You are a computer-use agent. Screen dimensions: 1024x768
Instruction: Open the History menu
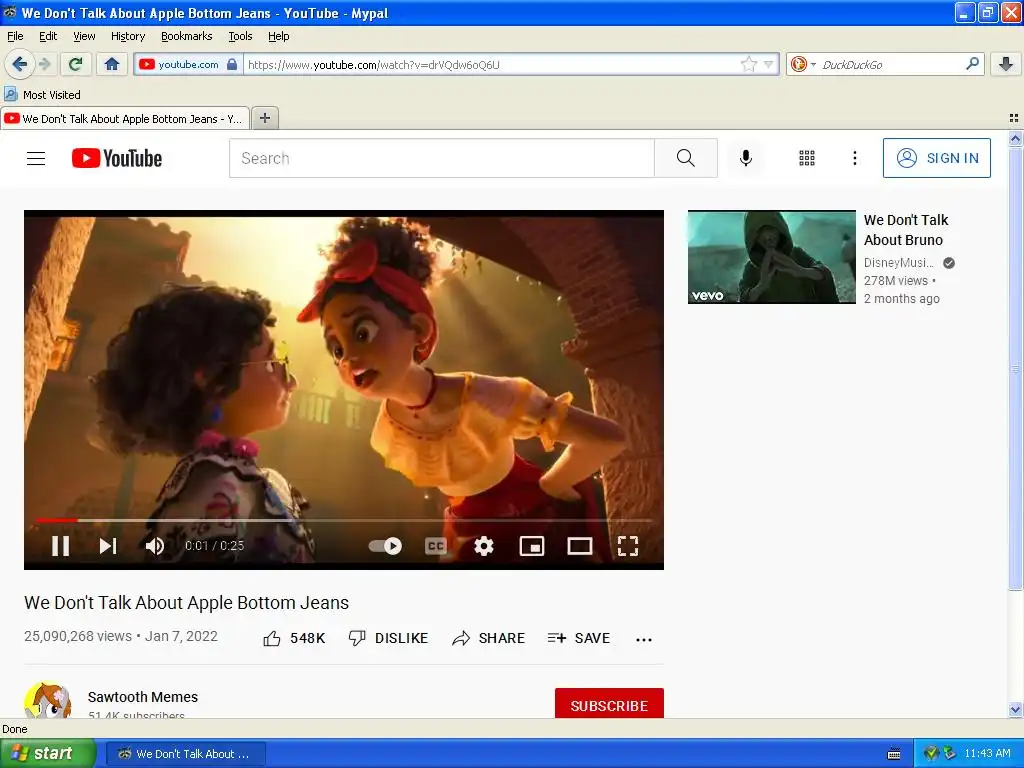point(128,37)
